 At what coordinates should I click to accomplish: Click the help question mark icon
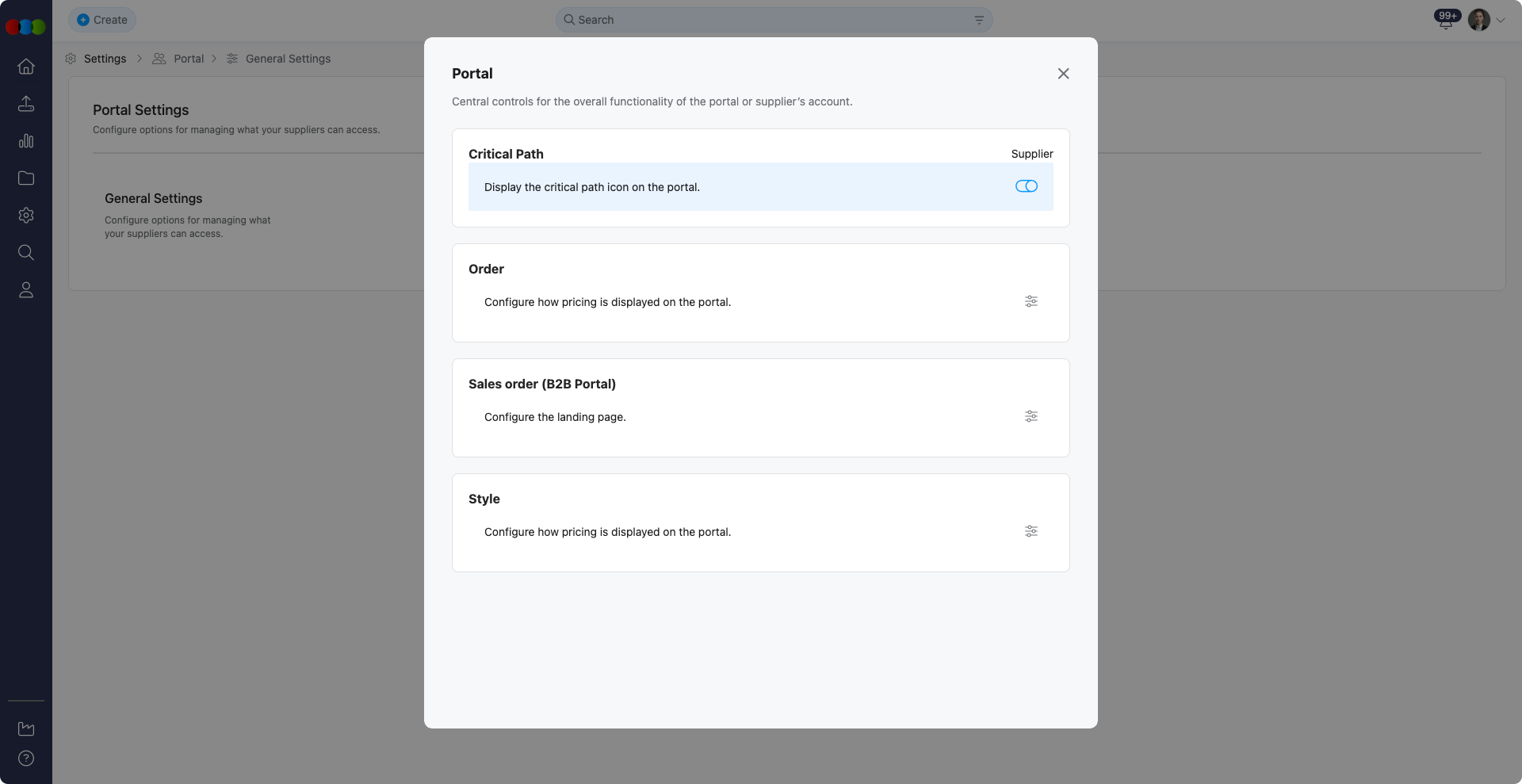point(26,759)
